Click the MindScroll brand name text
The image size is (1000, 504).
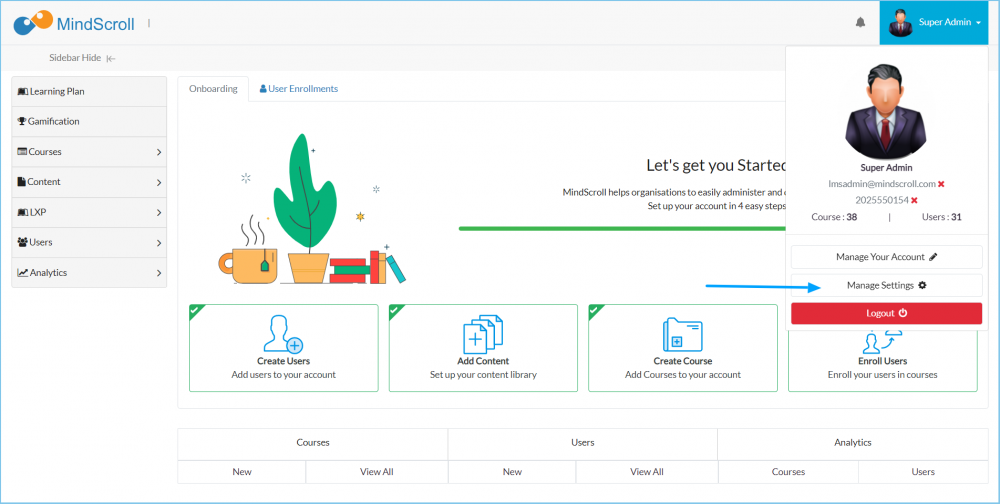[x=96, y=24]
